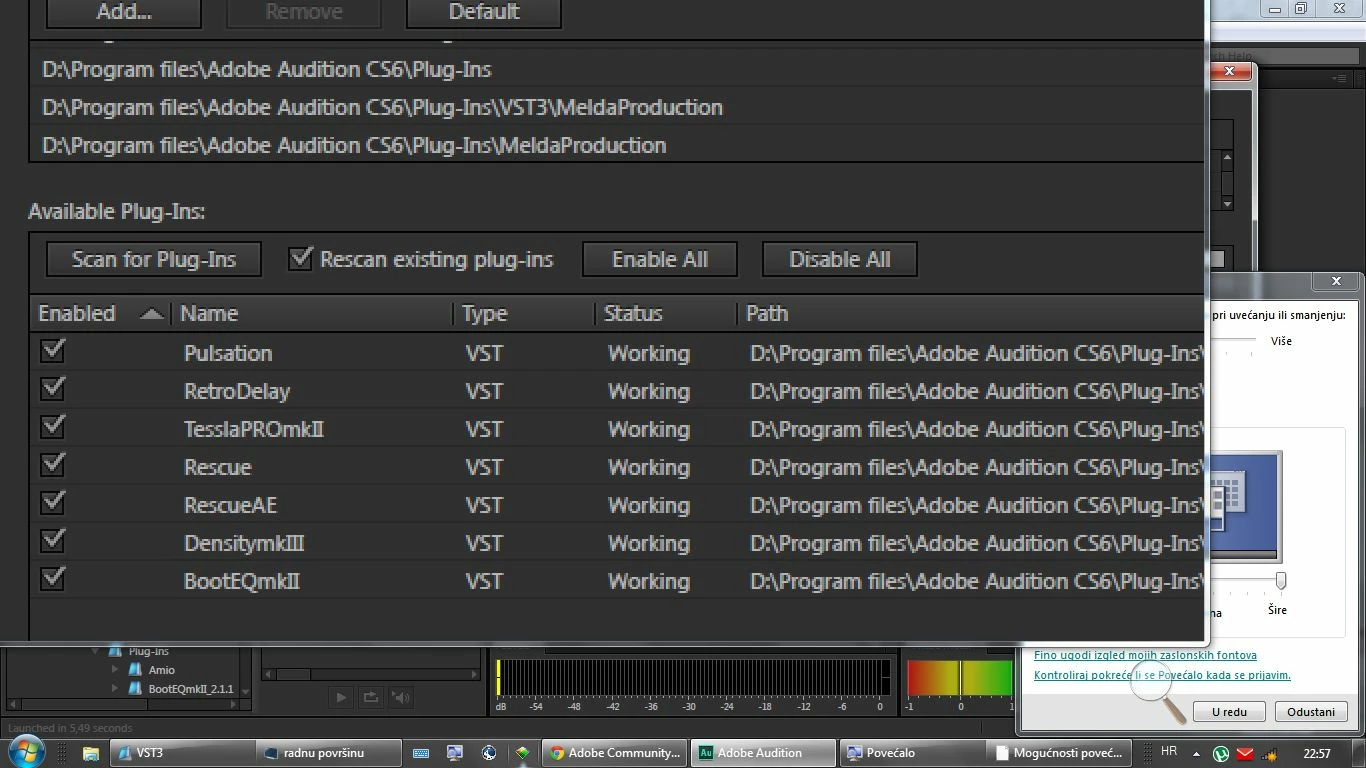Click the network signal tray icon
The height and width of the screenshot is (768, 1366).
click(x=1270, y=754)
